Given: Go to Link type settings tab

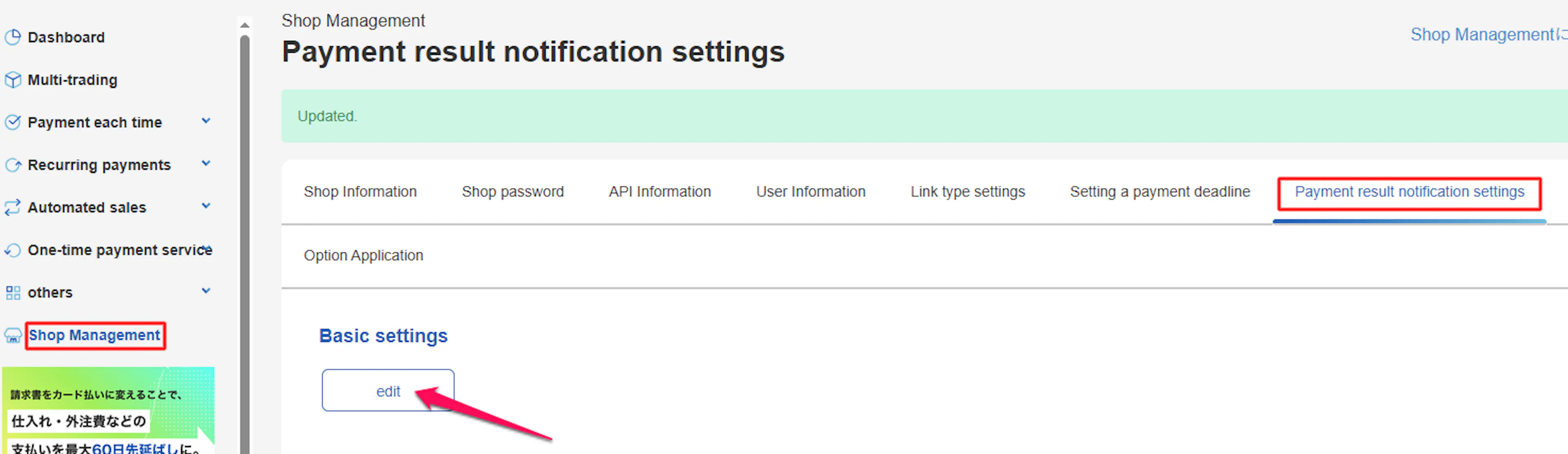Looking at the screenshot, I should (968, 192).
